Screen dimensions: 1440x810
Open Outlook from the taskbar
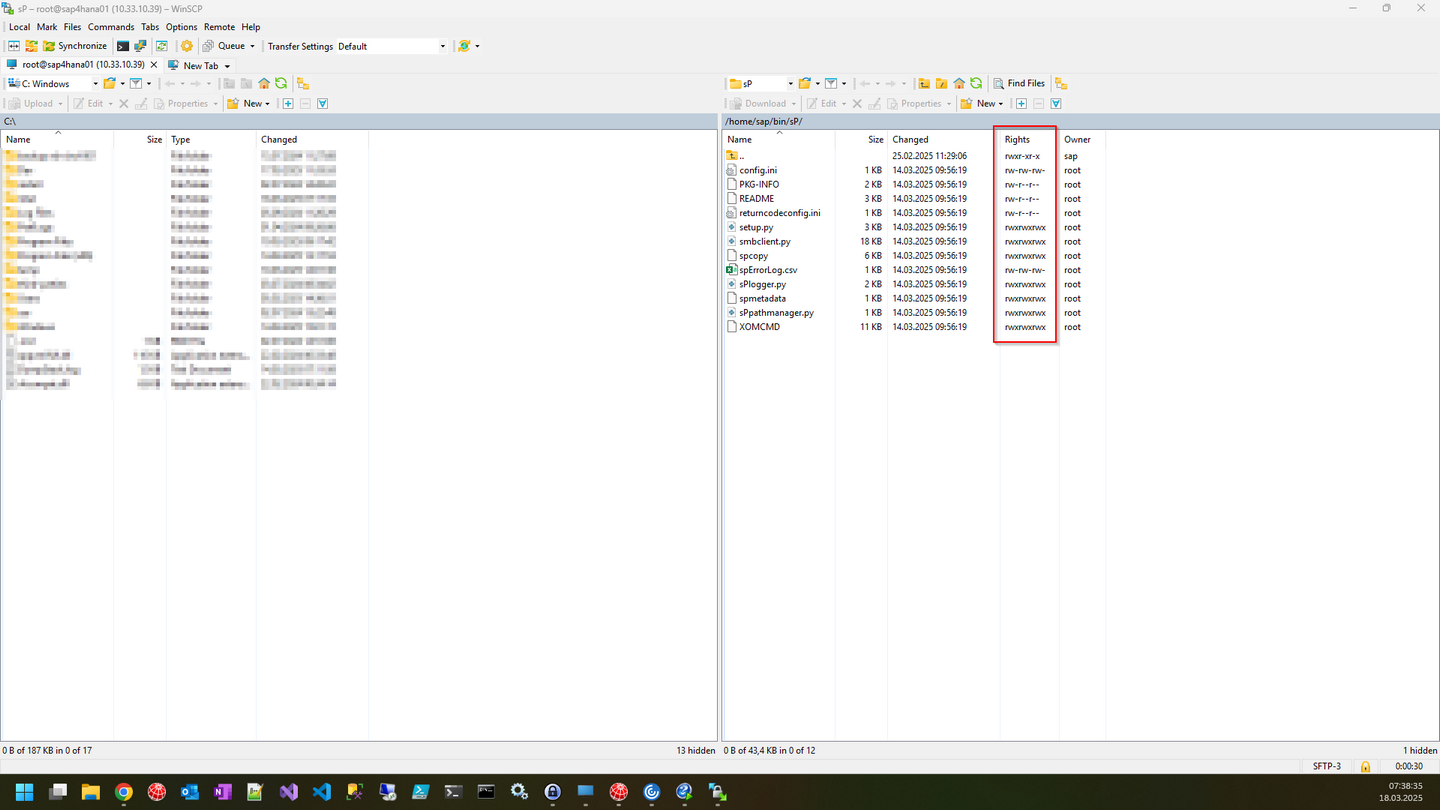click(189, 792)
